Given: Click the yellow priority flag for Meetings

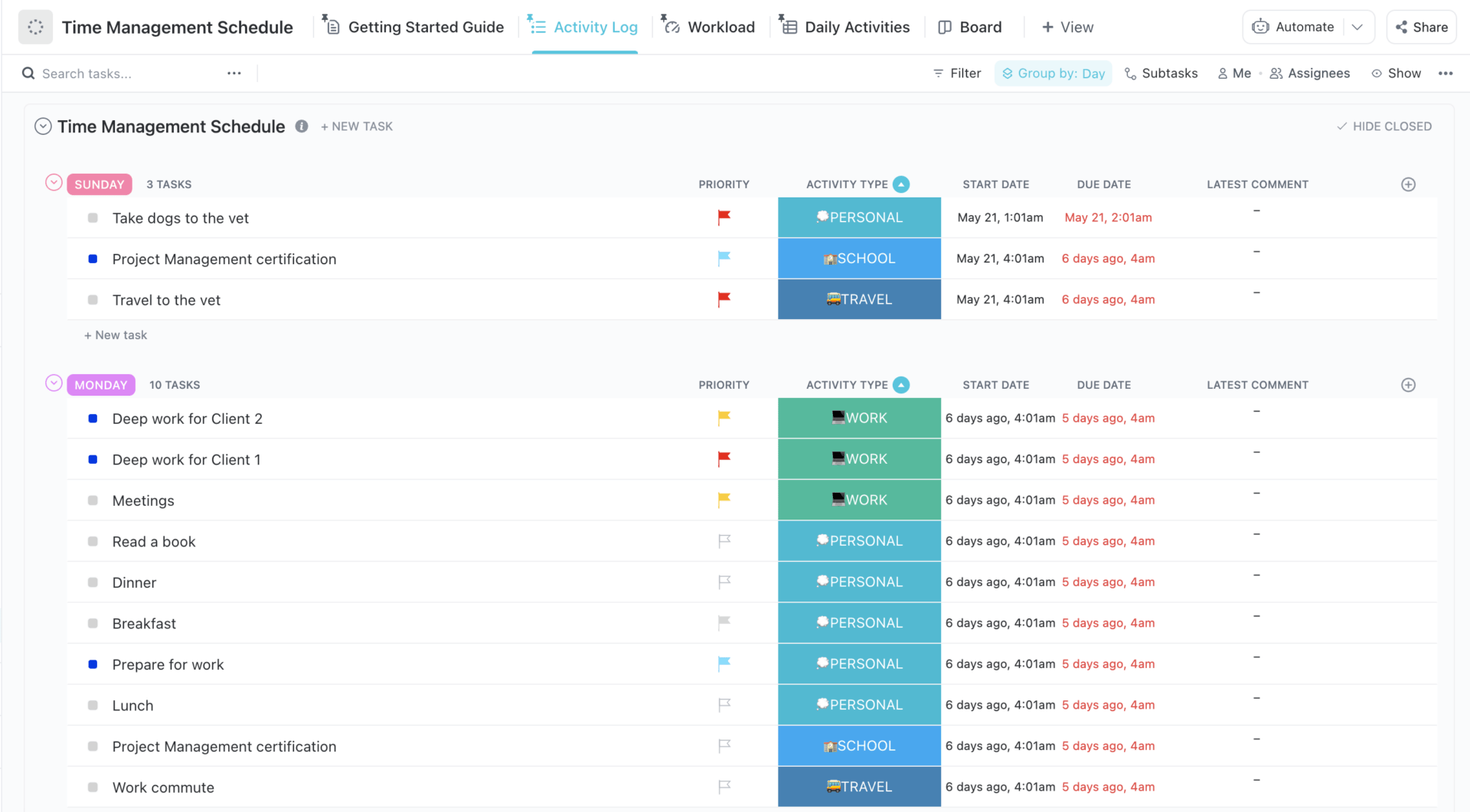Looking at the screenshot, I should (x=724, y=500).
